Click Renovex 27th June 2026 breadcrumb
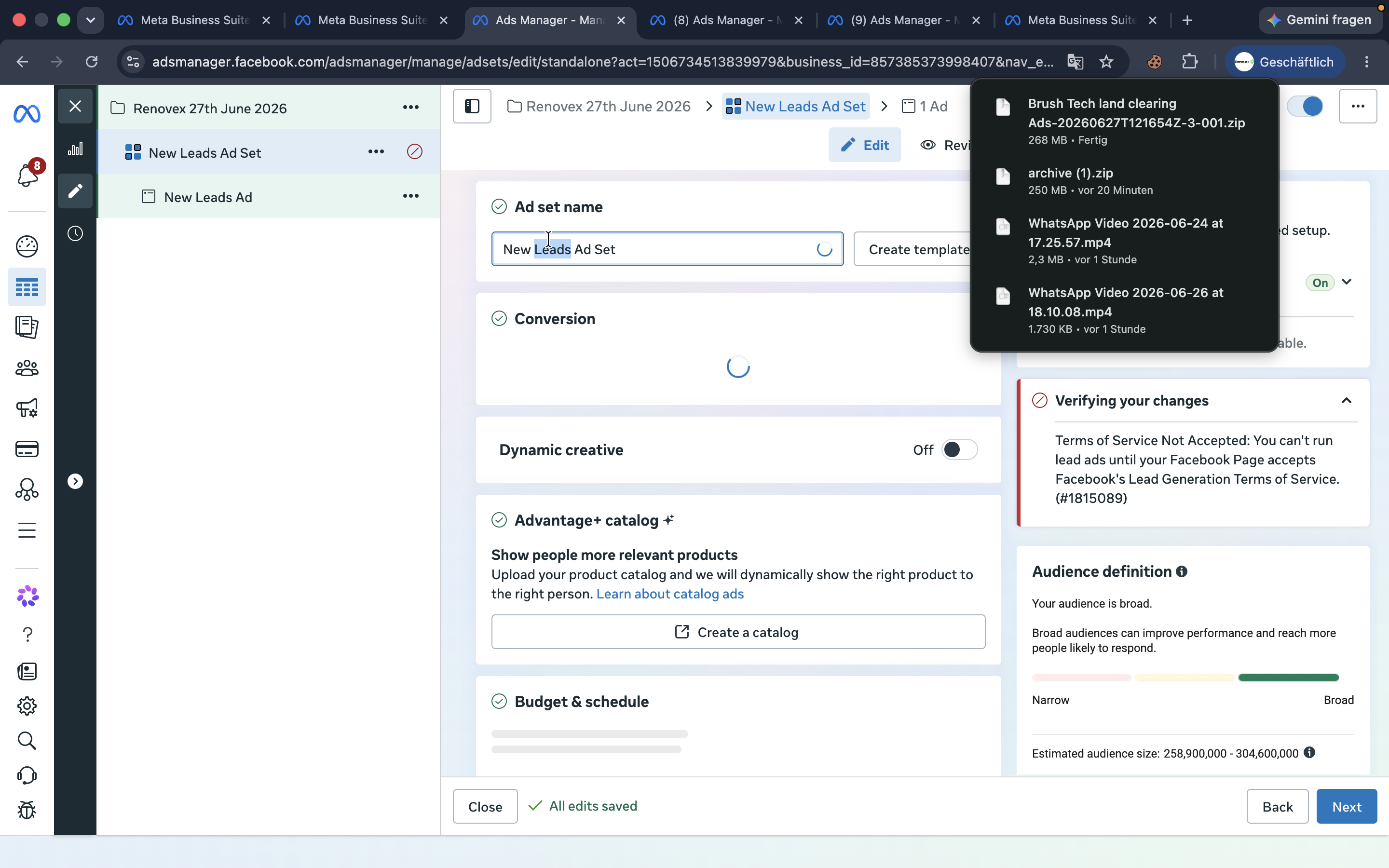 click(599, 106)
